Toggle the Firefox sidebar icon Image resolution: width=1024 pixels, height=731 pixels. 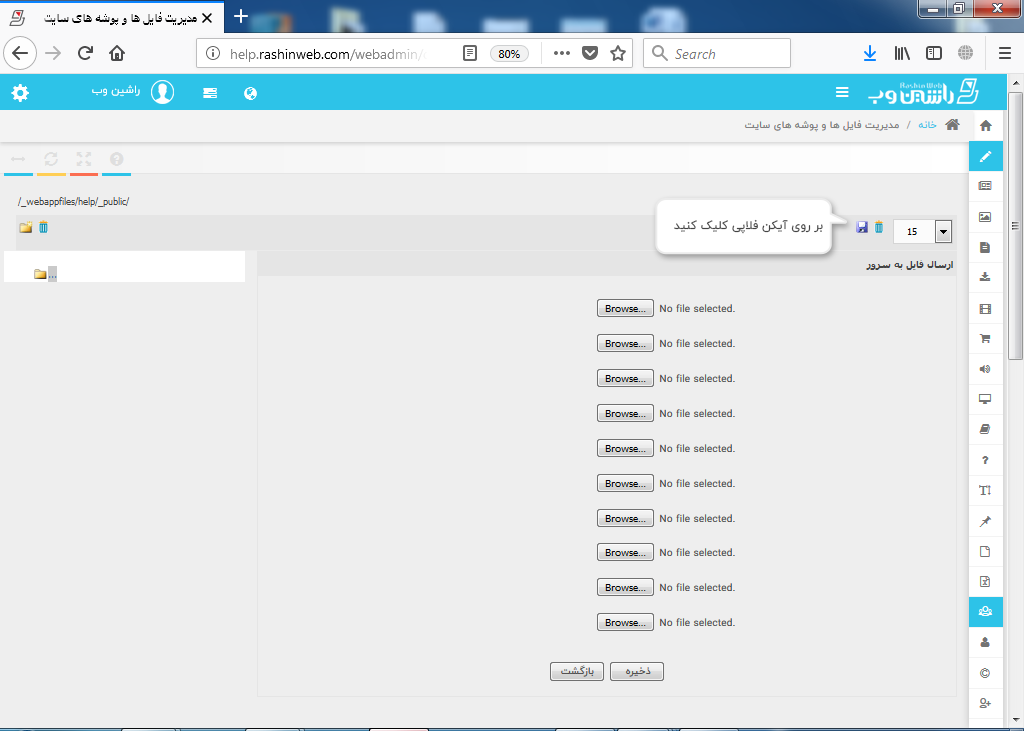(x=934, y=54)
